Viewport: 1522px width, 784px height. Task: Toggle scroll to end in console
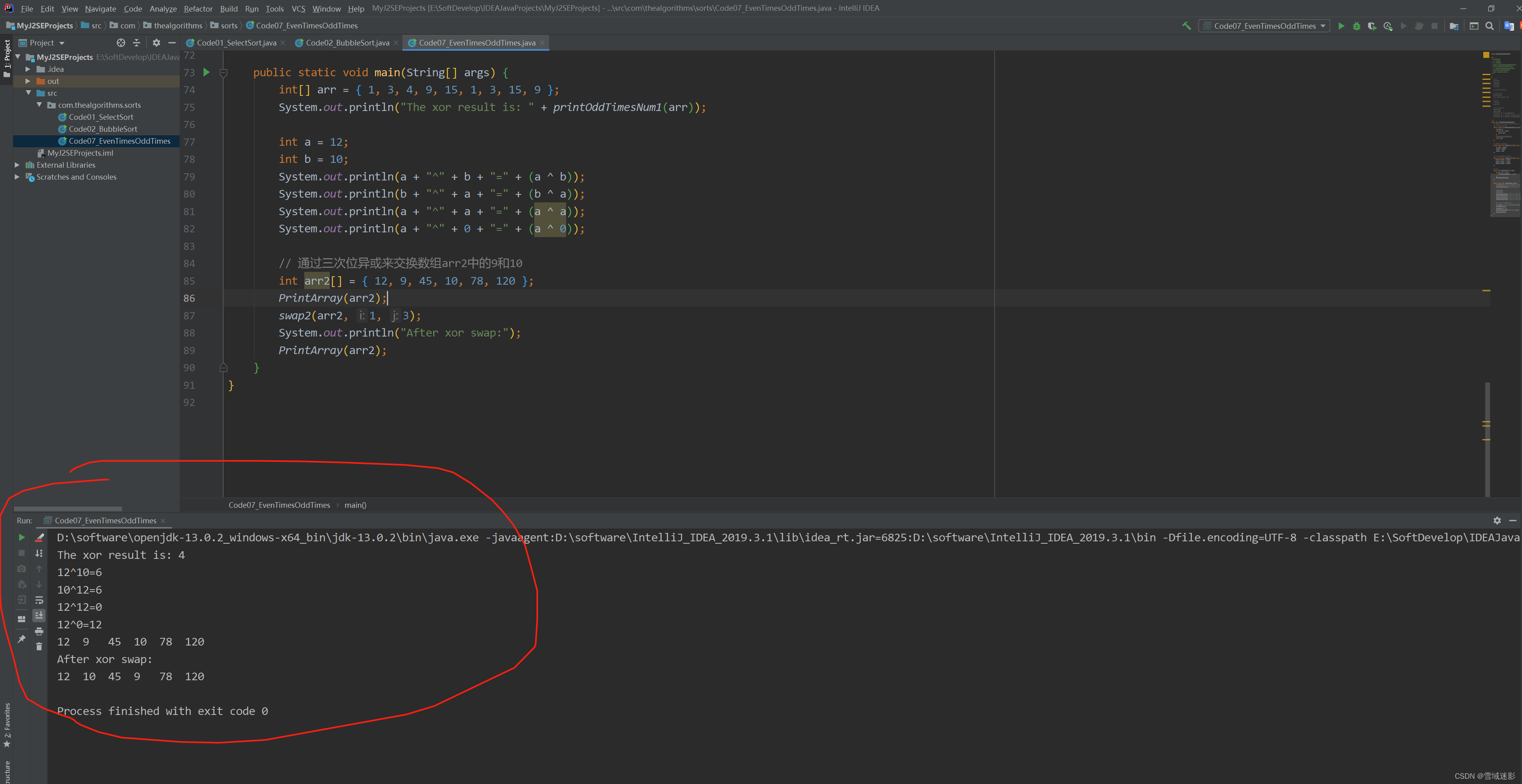click(x=39, y=615)
